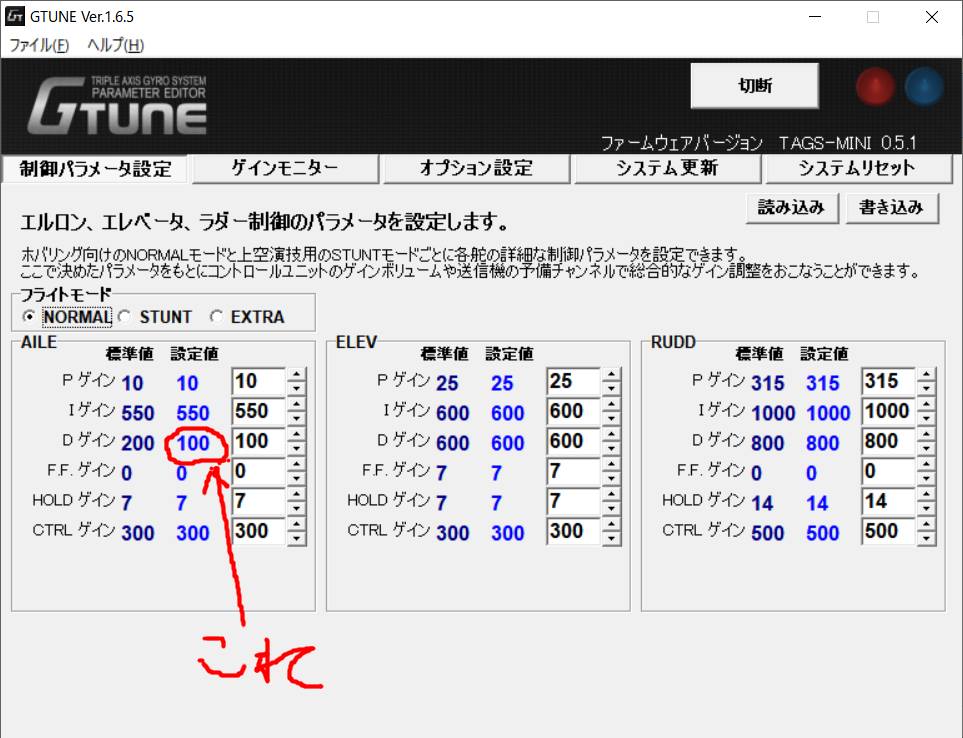This screenshot has height=738, width=963.
Task: Click the AILE CTRL gain input showing 300
Action: [x=259, y=532]
